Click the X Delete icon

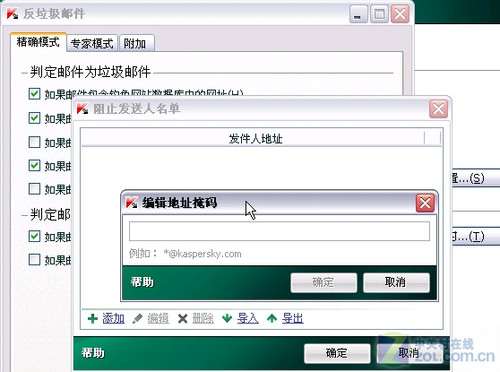(x=182, y=319)
